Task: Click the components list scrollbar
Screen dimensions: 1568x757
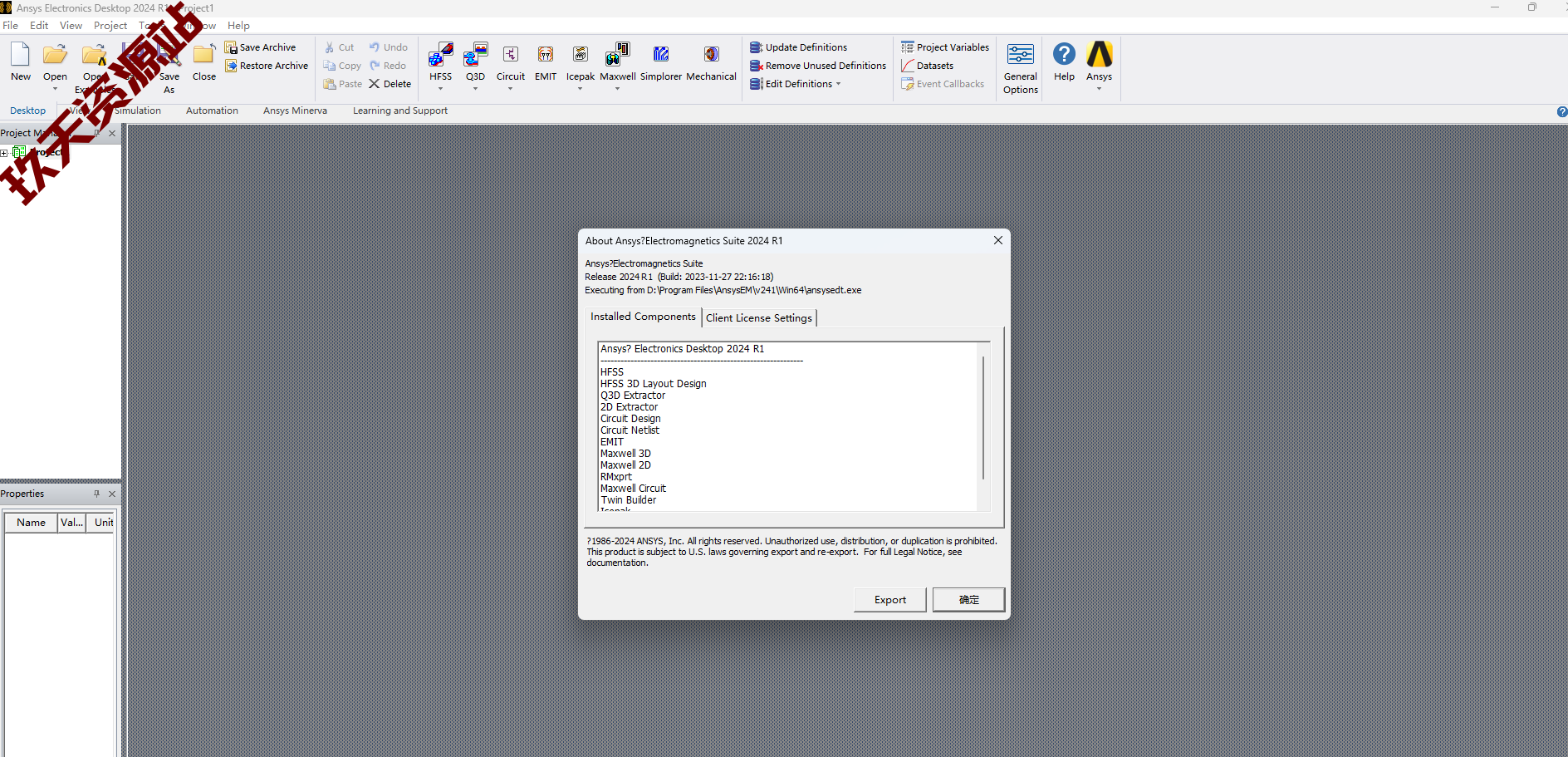Action: coord(983,418)
